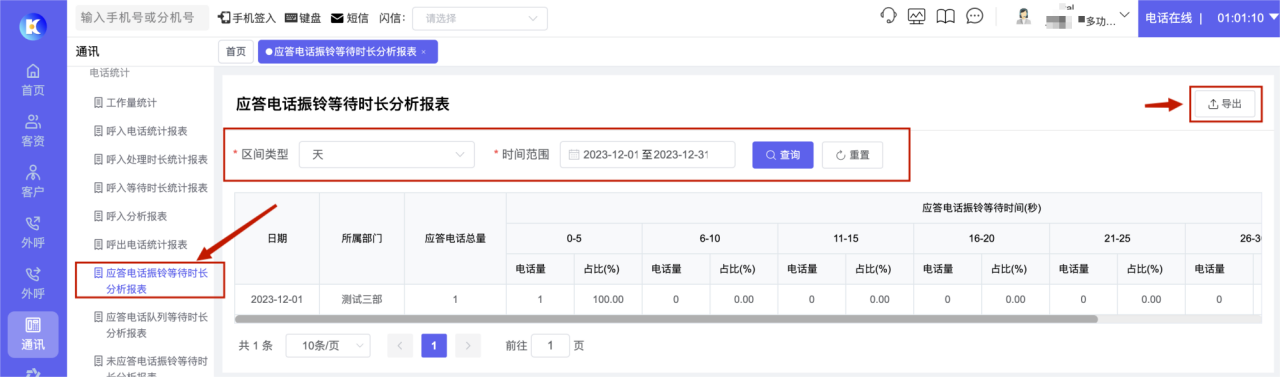The width and height of the screenshot is (1280, 377).
Task: Open the 客资 sidebar section
Action: [33, 130]
